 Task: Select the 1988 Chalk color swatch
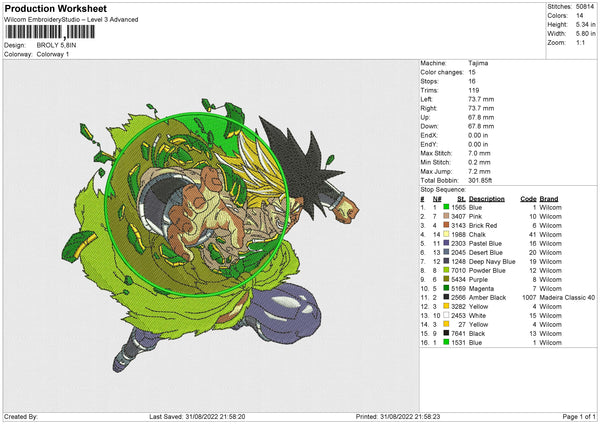coord(446,234)
